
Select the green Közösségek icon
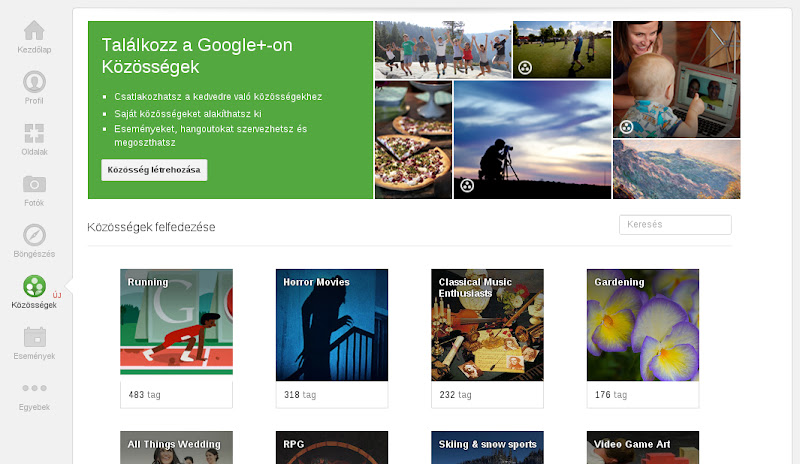(x=34, y=286)
